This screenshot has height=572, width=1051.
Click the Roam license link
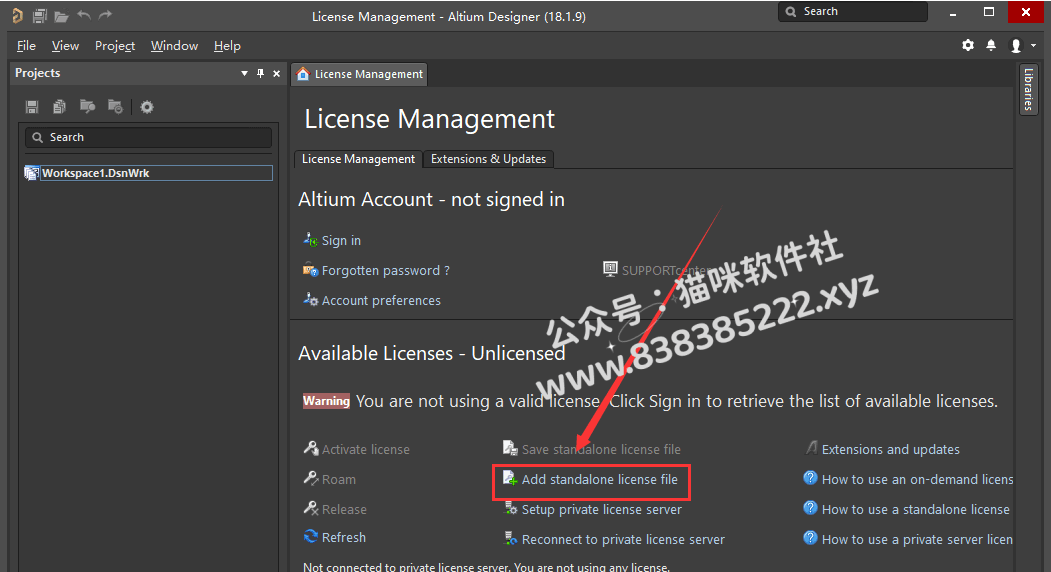338,479
